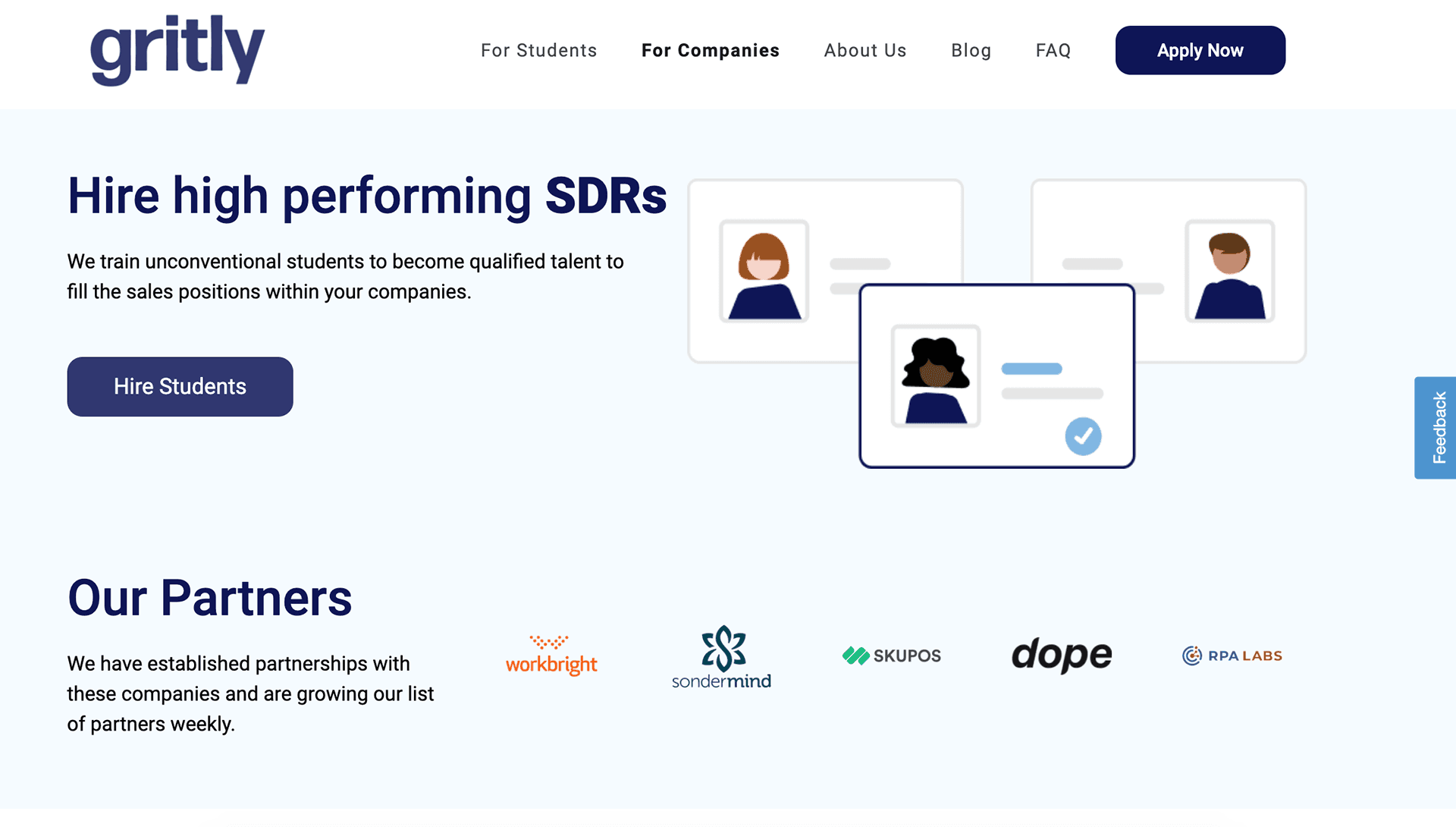1456x827 pixels.
Task: Select the Skupos partner logo
Action: (892, 656)
